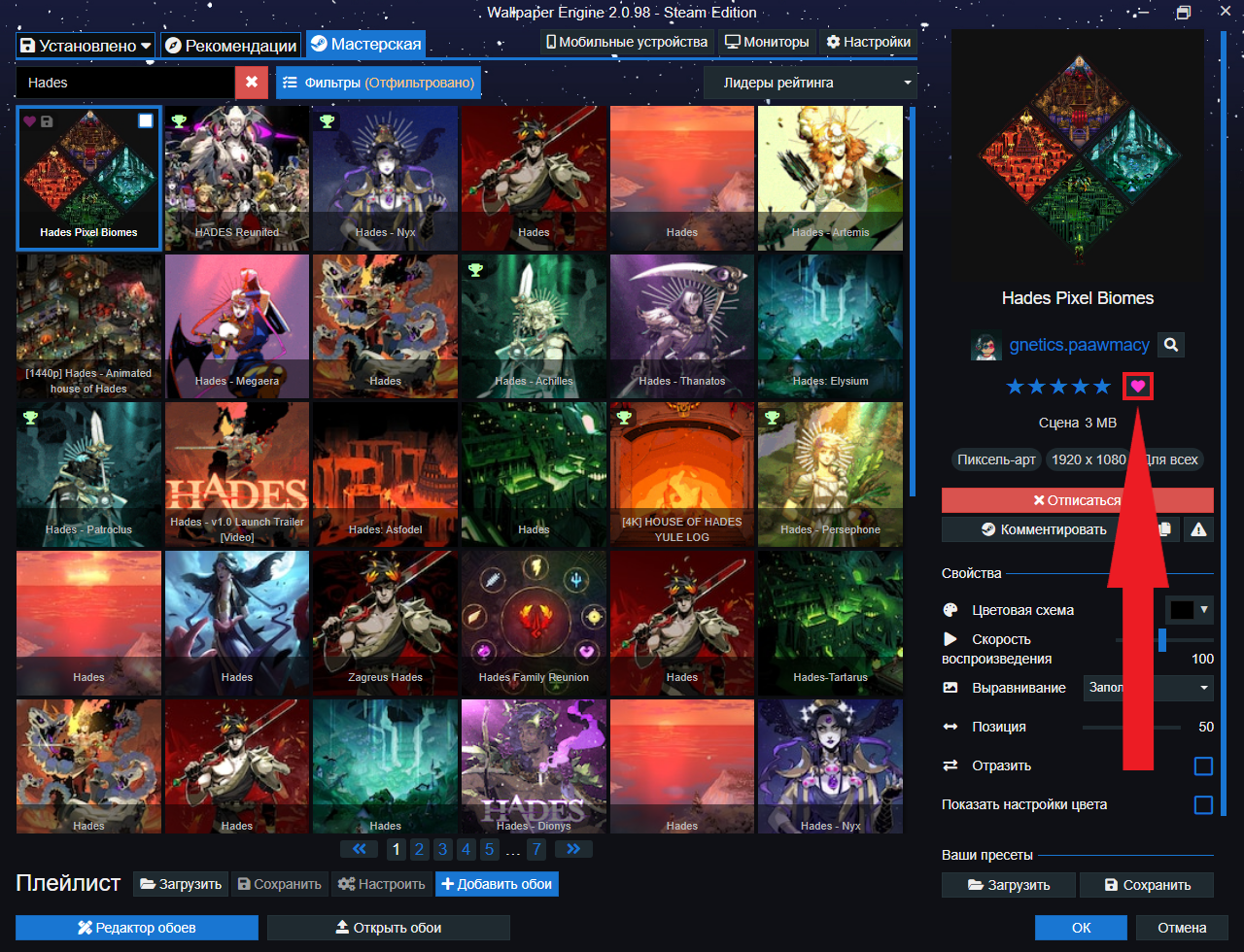The height and width of the screenshot is (952, 1244).
Task: Click the floppy disk icon on Hades Pixel Biomes thumbnail
Action: 47,121
